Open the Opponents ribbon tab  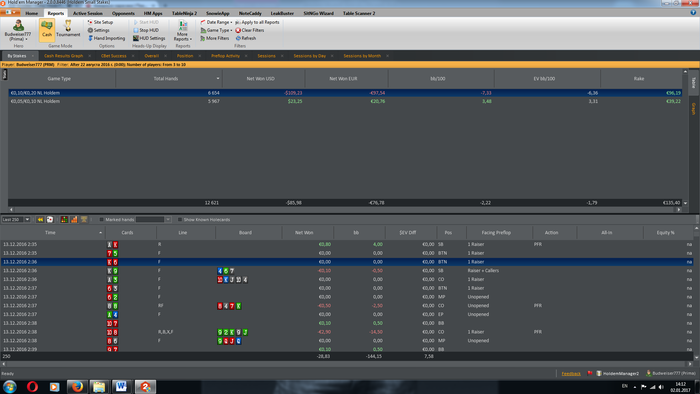[123, 13]
